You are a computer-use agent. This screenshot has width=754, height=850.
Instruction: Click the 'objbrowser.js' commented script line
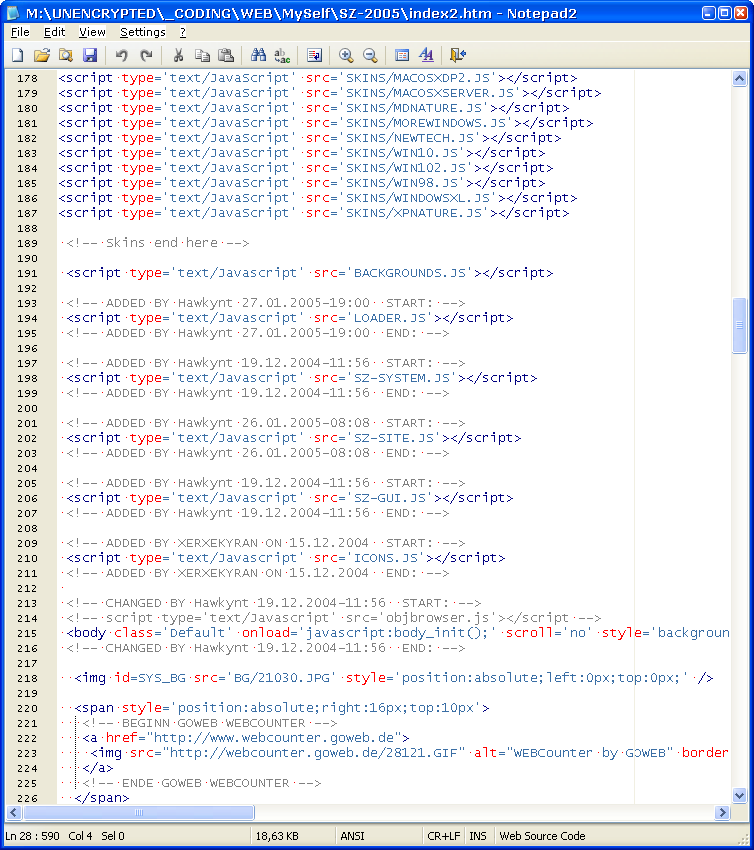click(x=333, y=618)
